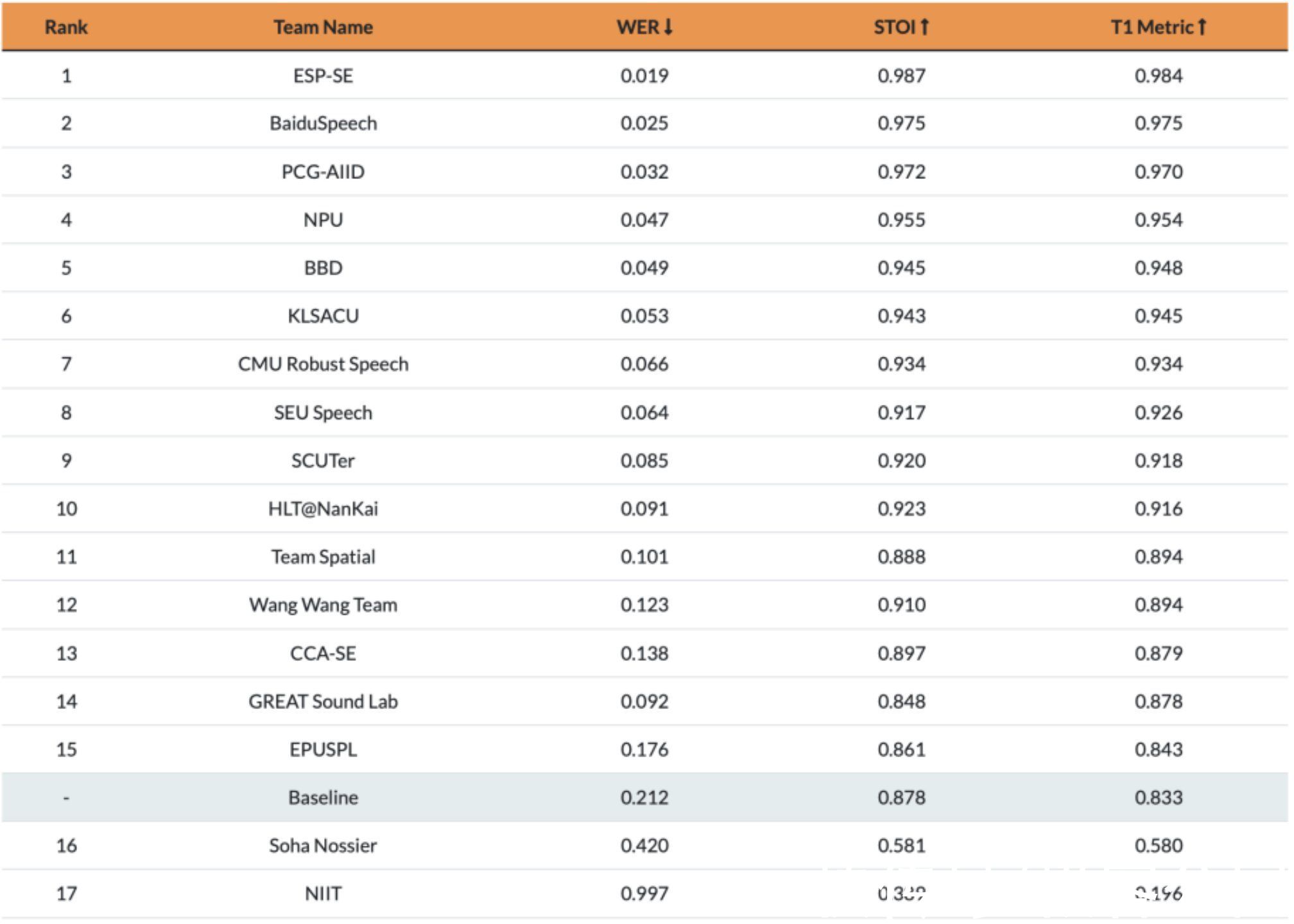Select the NIIT team name
This screenshot has height=924, width=1294.
[x=323, y=894]
